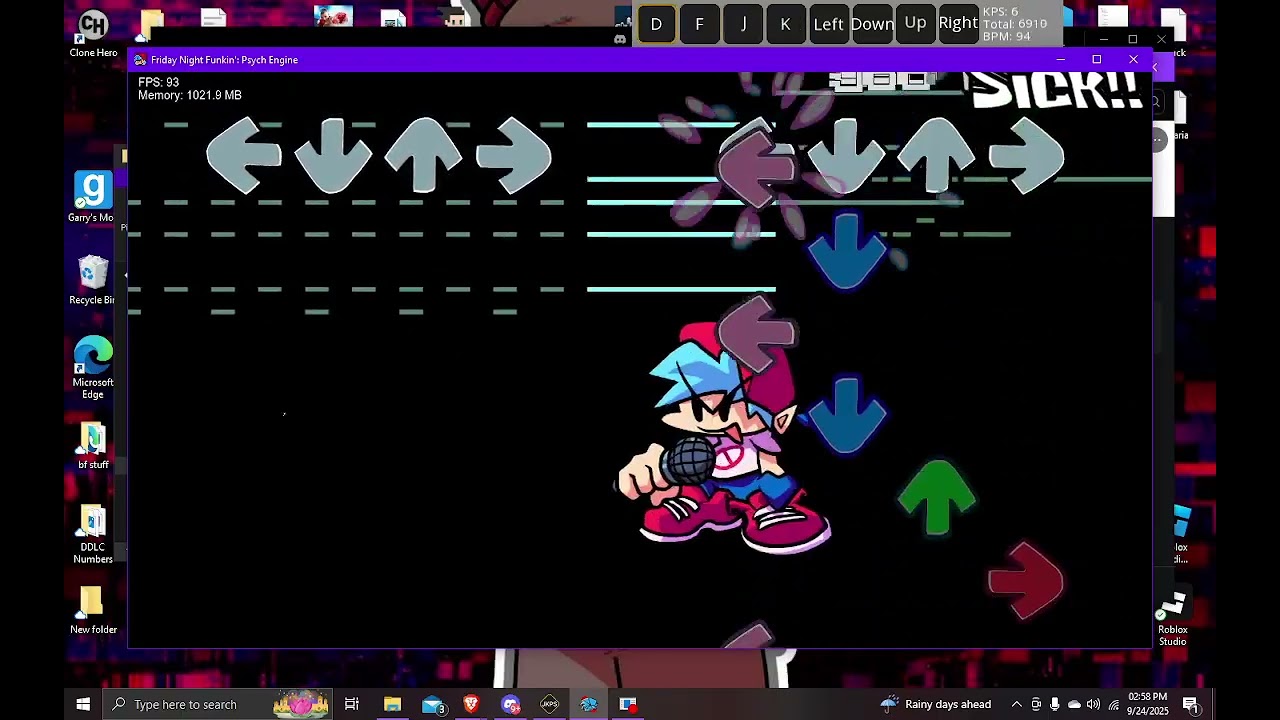Open the Brave browser taskbar icon
The image size is (1280, 720).
(x=471, y=704)
